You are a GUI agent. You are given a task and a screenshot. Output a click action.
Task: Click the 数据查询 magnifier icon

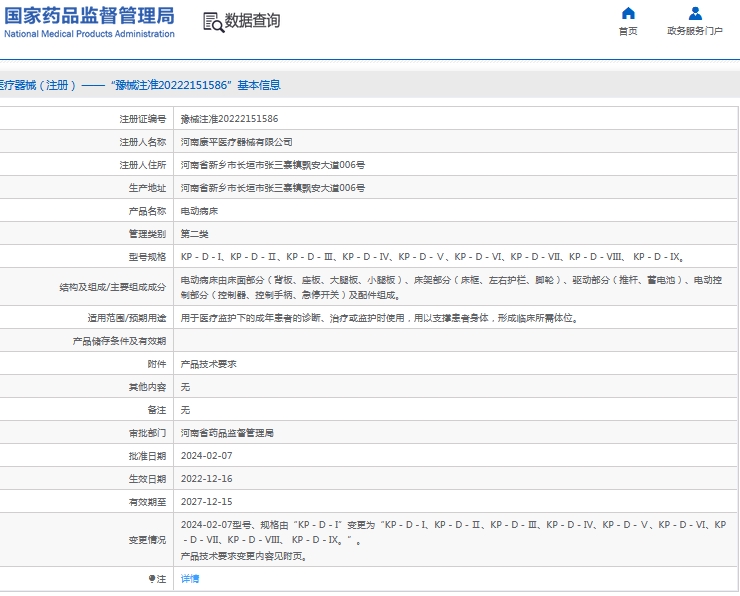[x=213, y=22]
